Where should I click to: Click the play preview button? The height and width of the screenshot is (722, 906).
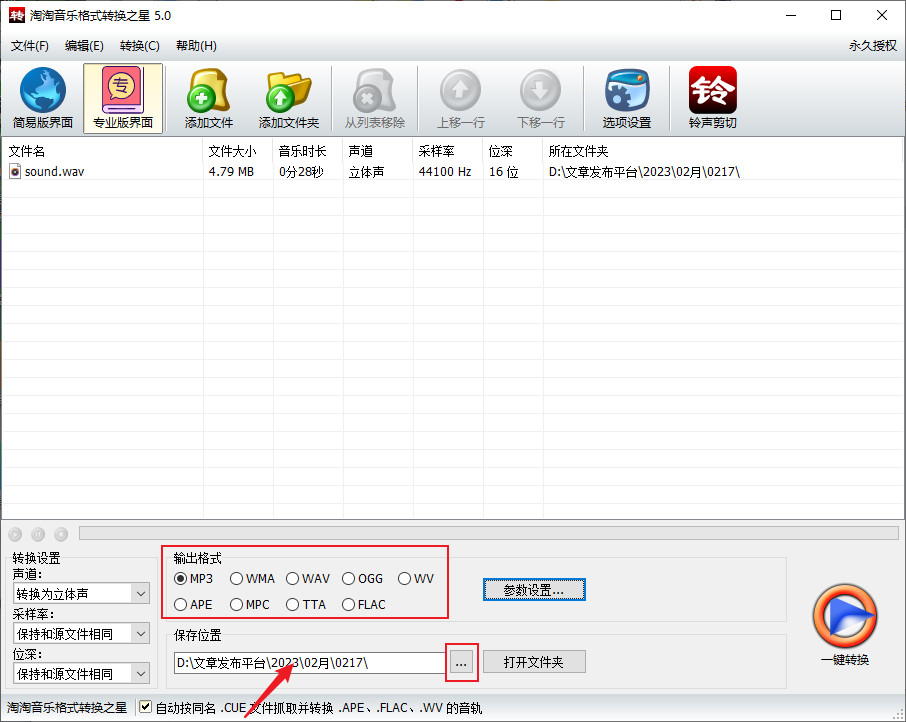click(x=16, y=534)
